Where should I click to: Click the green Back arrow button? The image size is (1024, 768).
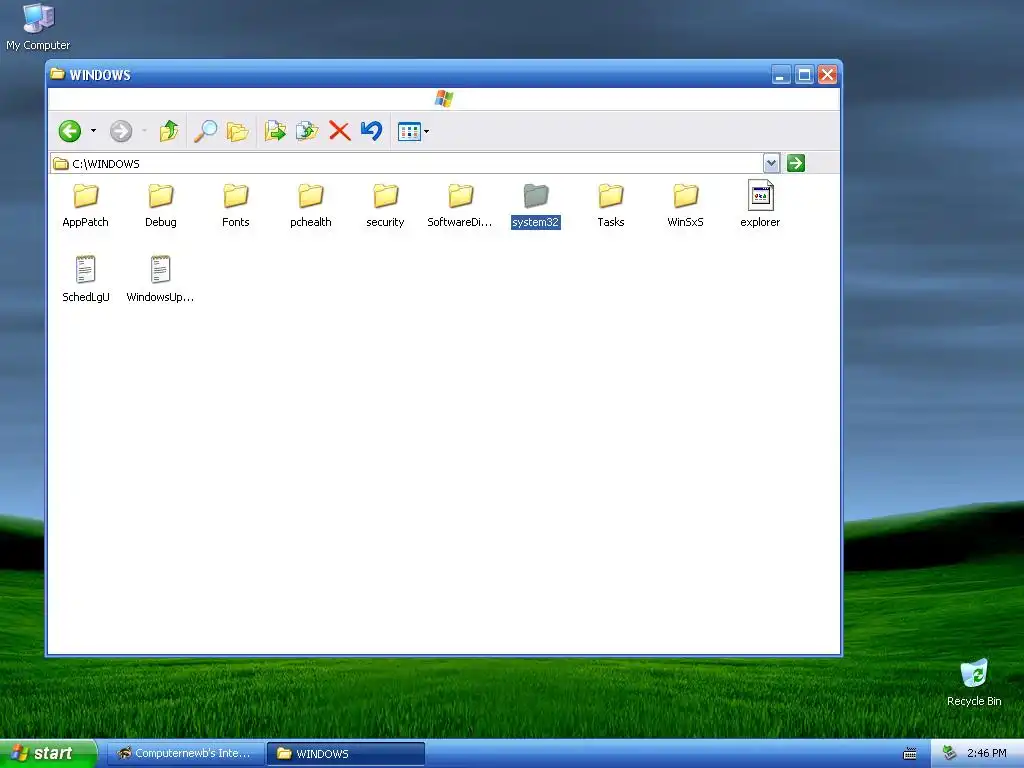(x=70, y=131)
